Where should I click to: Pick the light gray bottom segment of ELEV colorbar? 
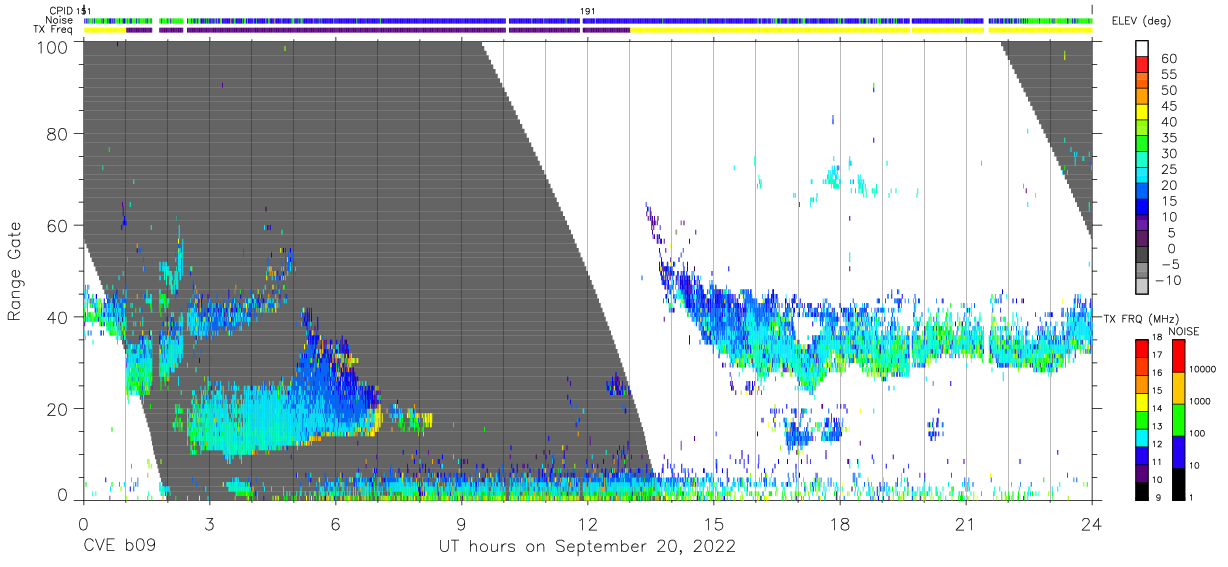point(1143,287)
